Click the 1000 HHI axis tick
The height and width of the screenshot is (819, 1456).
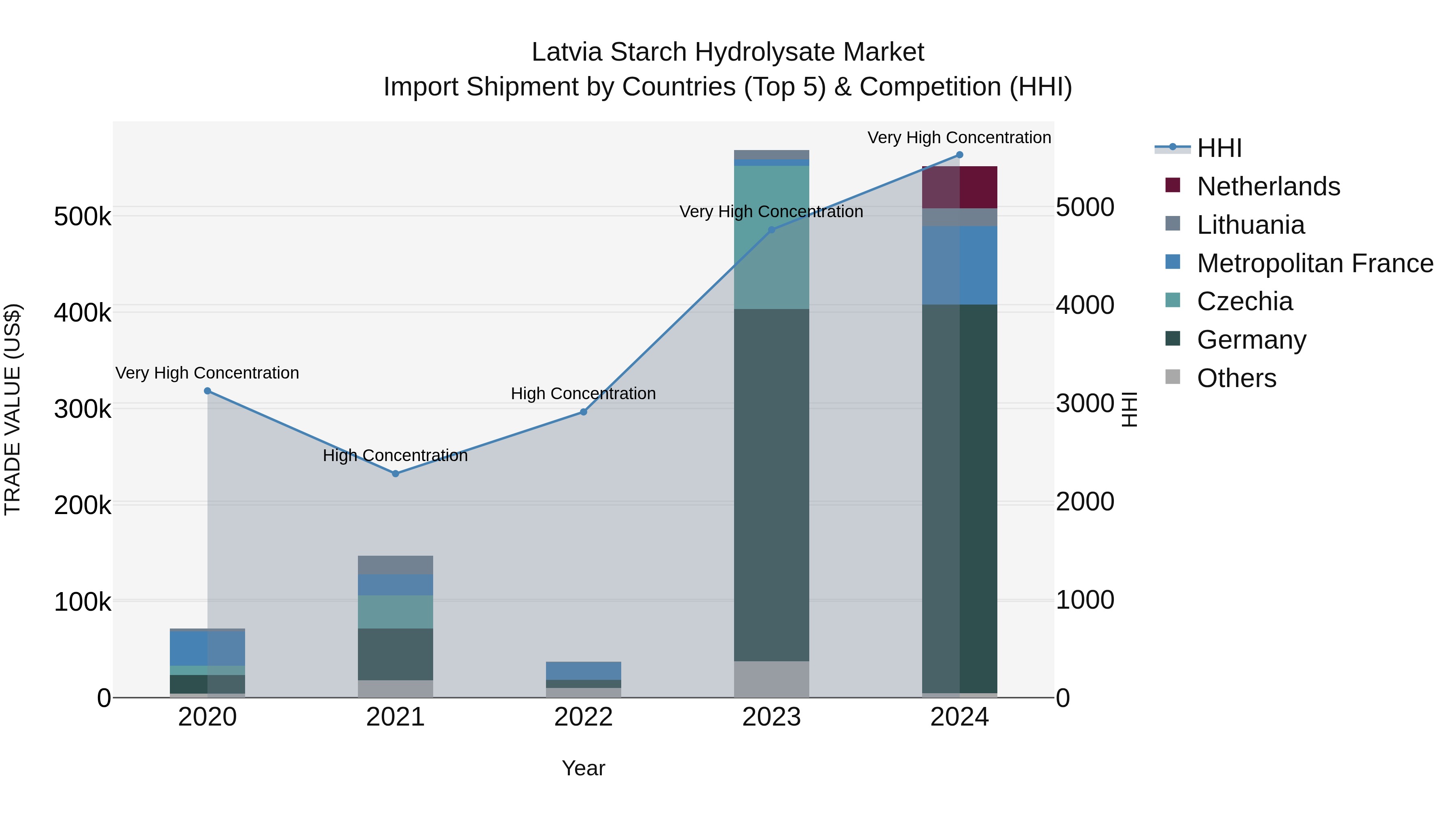pyautogui.click(x=1085, y=600)
